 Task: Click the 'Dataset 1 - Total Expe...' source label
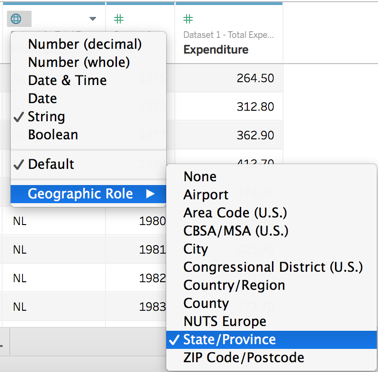[229, 35]
